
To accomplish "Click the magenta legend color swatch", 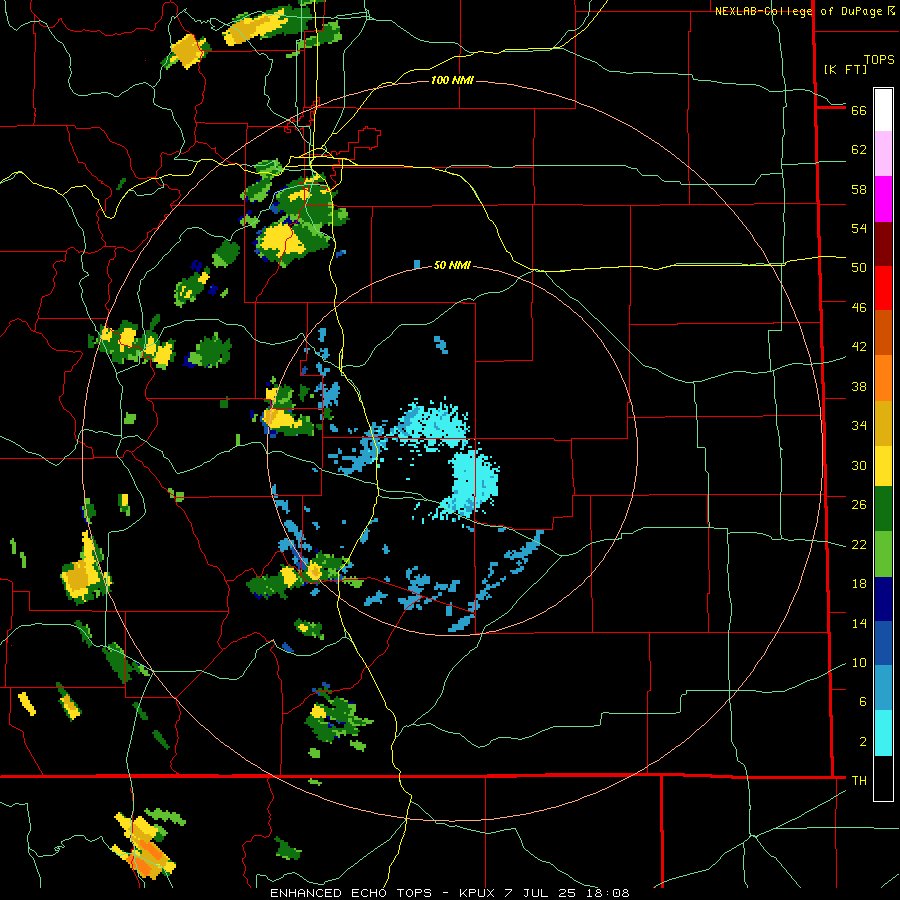I will coord(883,199).
